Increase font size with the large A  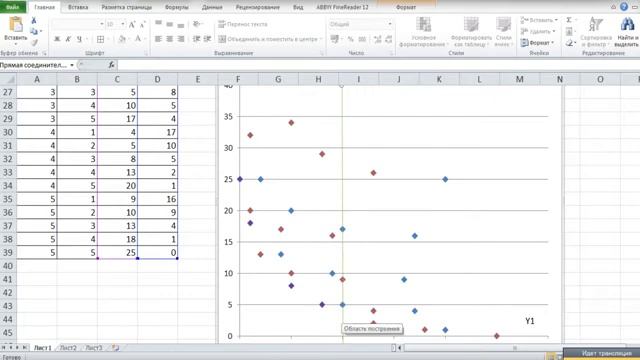click(x=132, y=25)
